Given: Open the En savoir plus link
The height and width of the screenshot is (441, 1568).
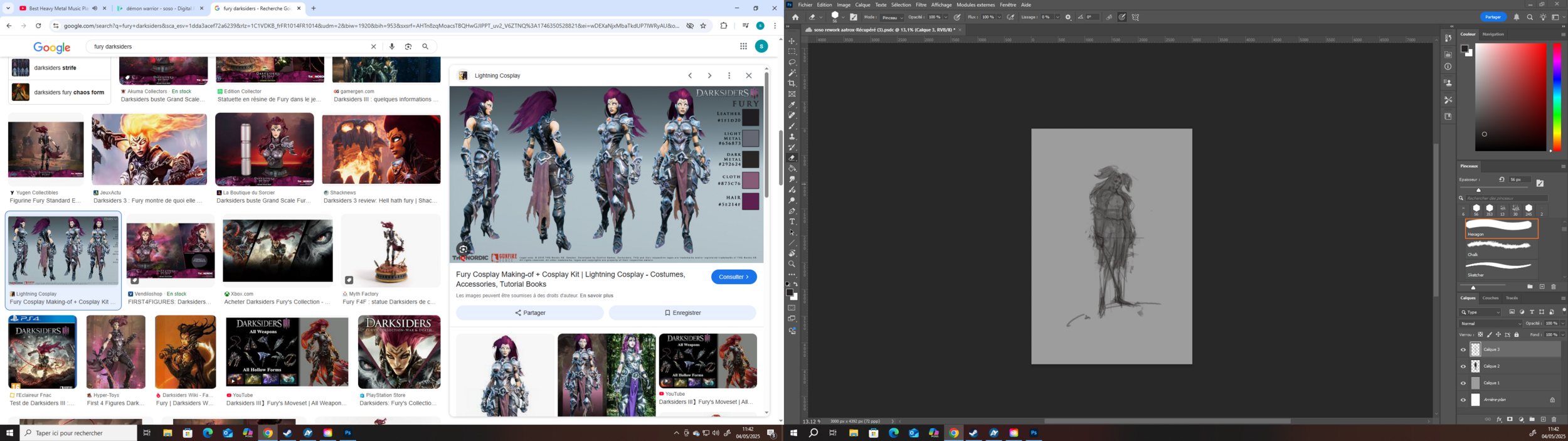Looking at the screenshot, I should tap(596, 295).
